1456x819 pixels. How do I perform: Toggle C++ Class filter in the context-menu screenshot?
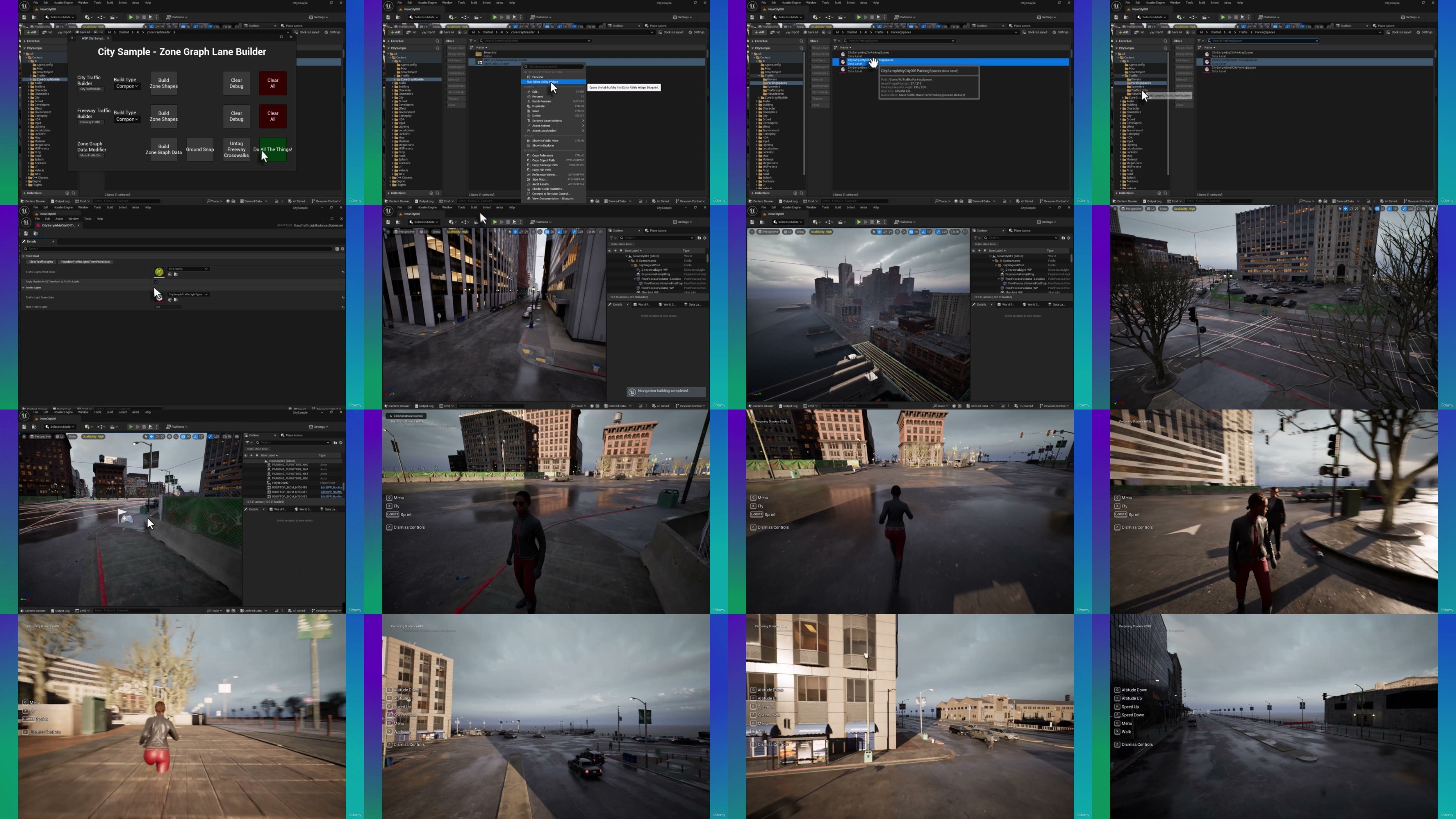click(455, 61)
